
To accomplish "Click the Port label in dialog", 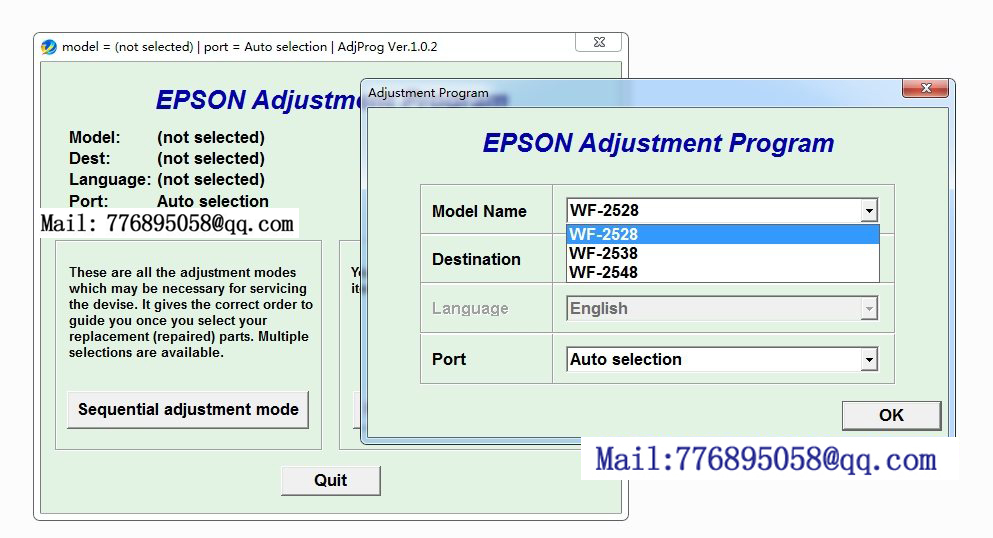I will click(x=448, y=360).
